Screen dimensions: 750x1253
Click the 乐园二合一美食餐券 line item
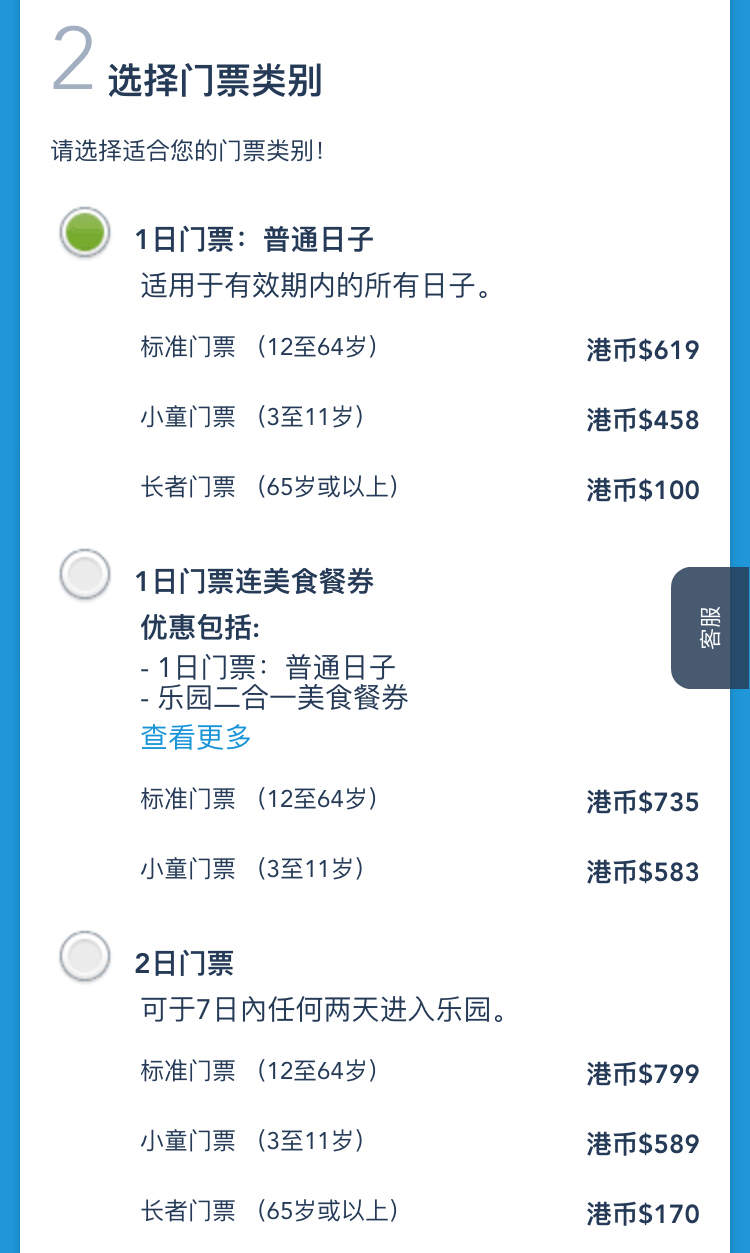(x=275, y=698)
